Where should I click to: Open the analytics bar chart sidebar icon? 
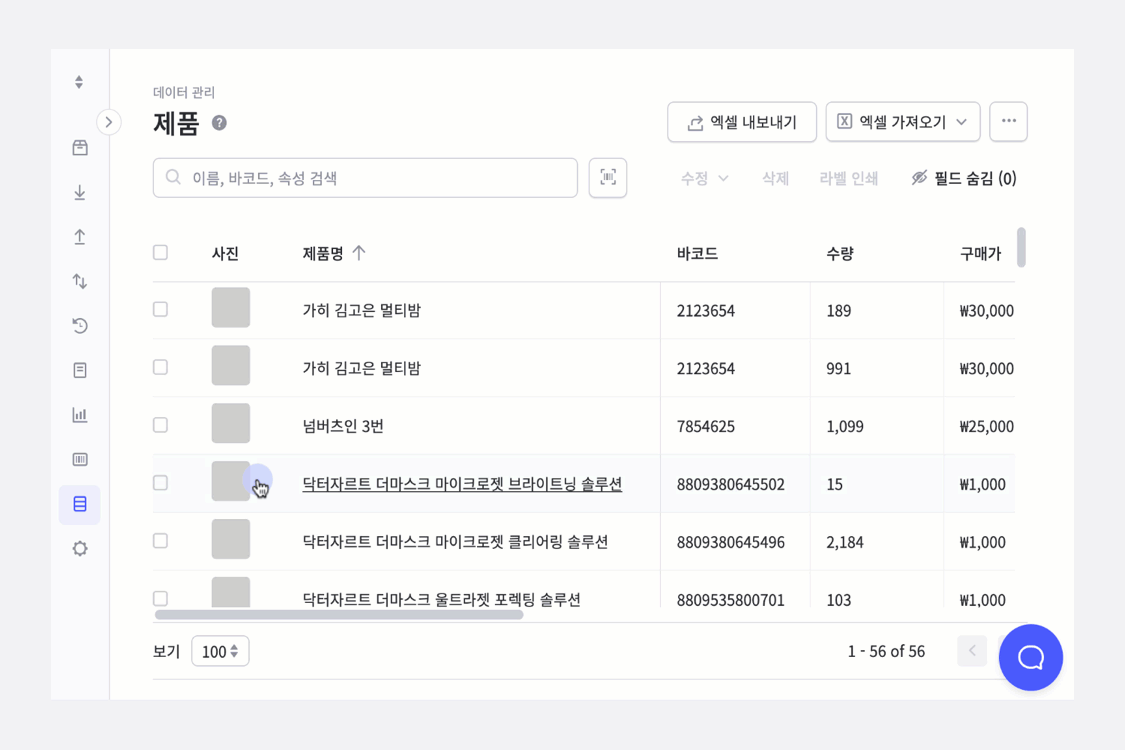tap(79, 414)
